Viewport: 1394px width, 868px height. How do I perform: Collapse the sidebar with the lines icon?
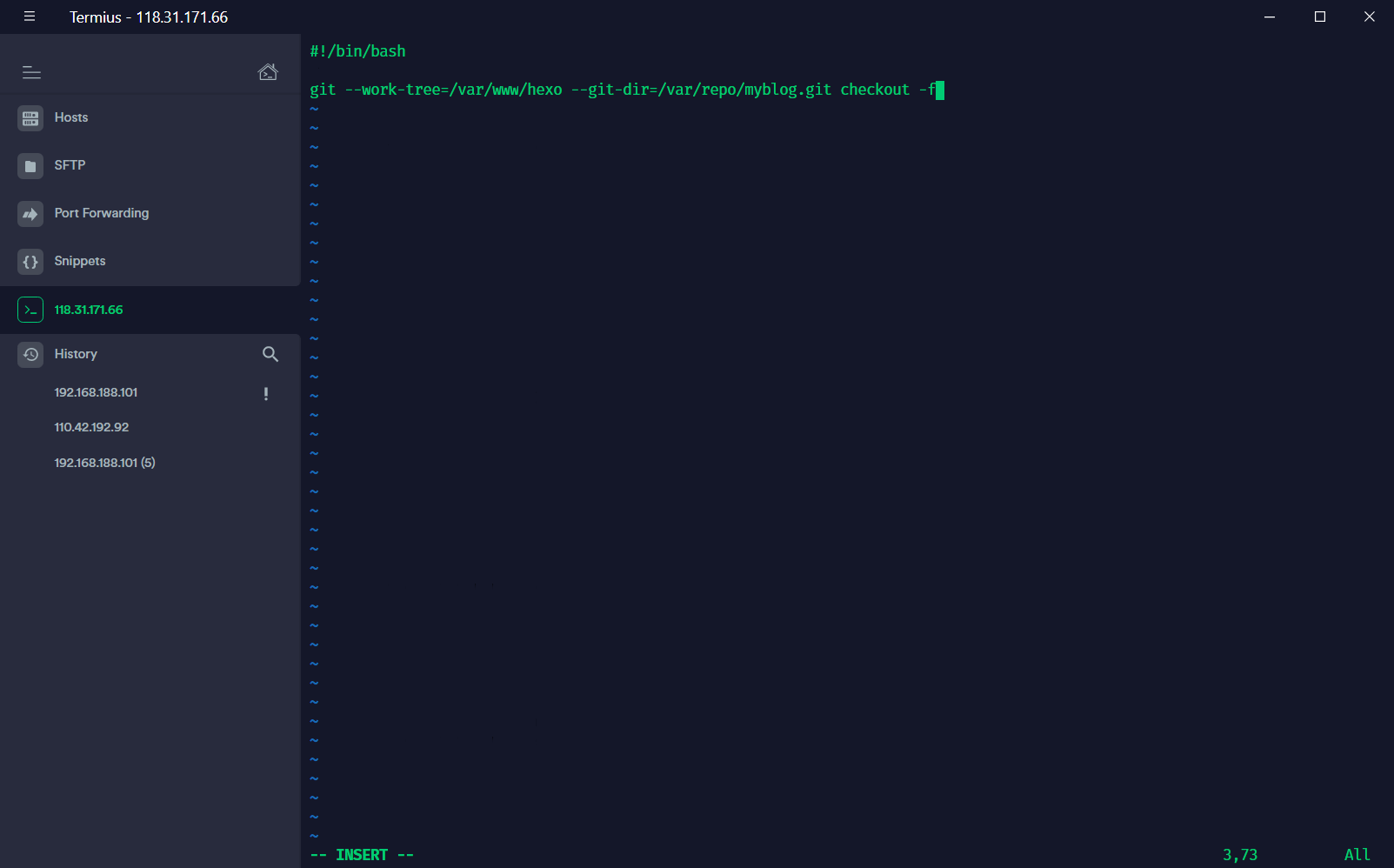[31, 72]
